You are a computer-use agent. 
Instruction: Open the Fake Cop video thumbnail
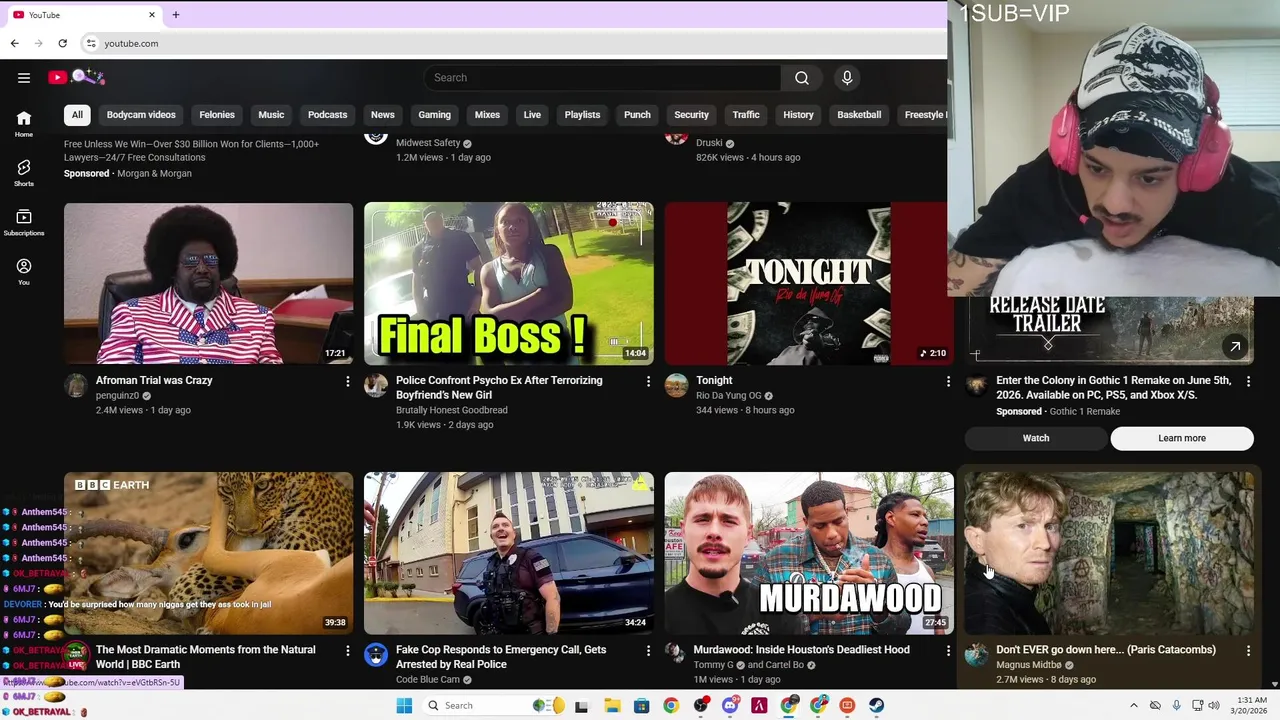[509, 553]
